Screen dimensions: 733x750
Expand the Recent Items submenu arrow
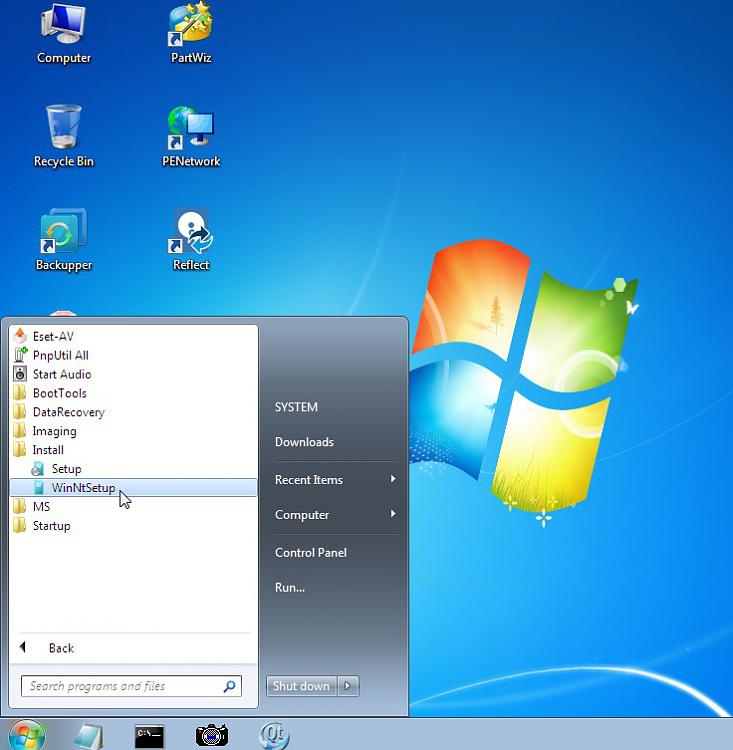click(x=393, y=479)
